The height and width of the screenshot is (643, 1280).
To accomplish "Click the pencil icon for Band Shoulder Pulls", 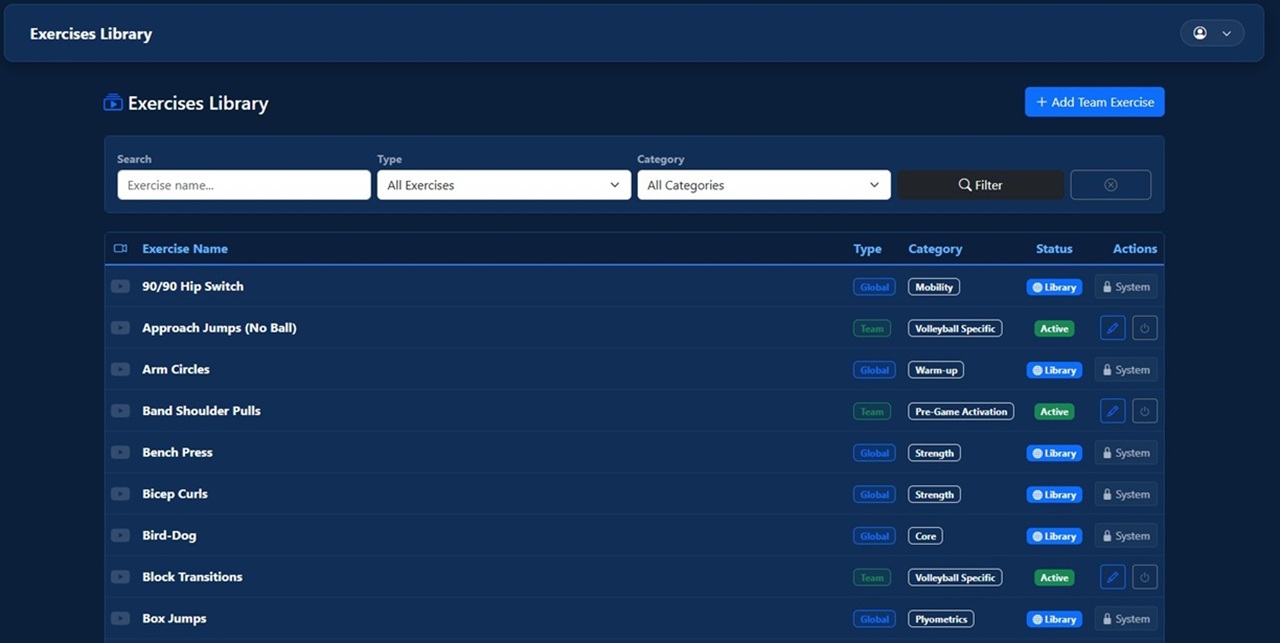I will pos(1112,411).
